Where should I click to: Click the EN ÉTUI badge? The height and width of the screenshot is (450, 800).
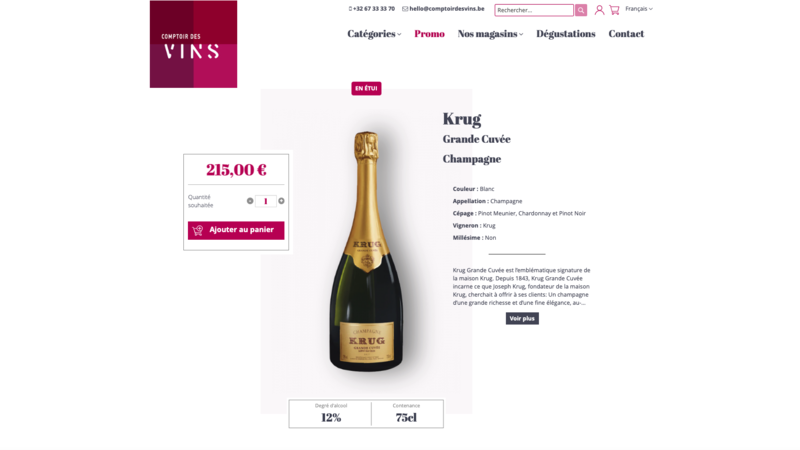point(366,88)
